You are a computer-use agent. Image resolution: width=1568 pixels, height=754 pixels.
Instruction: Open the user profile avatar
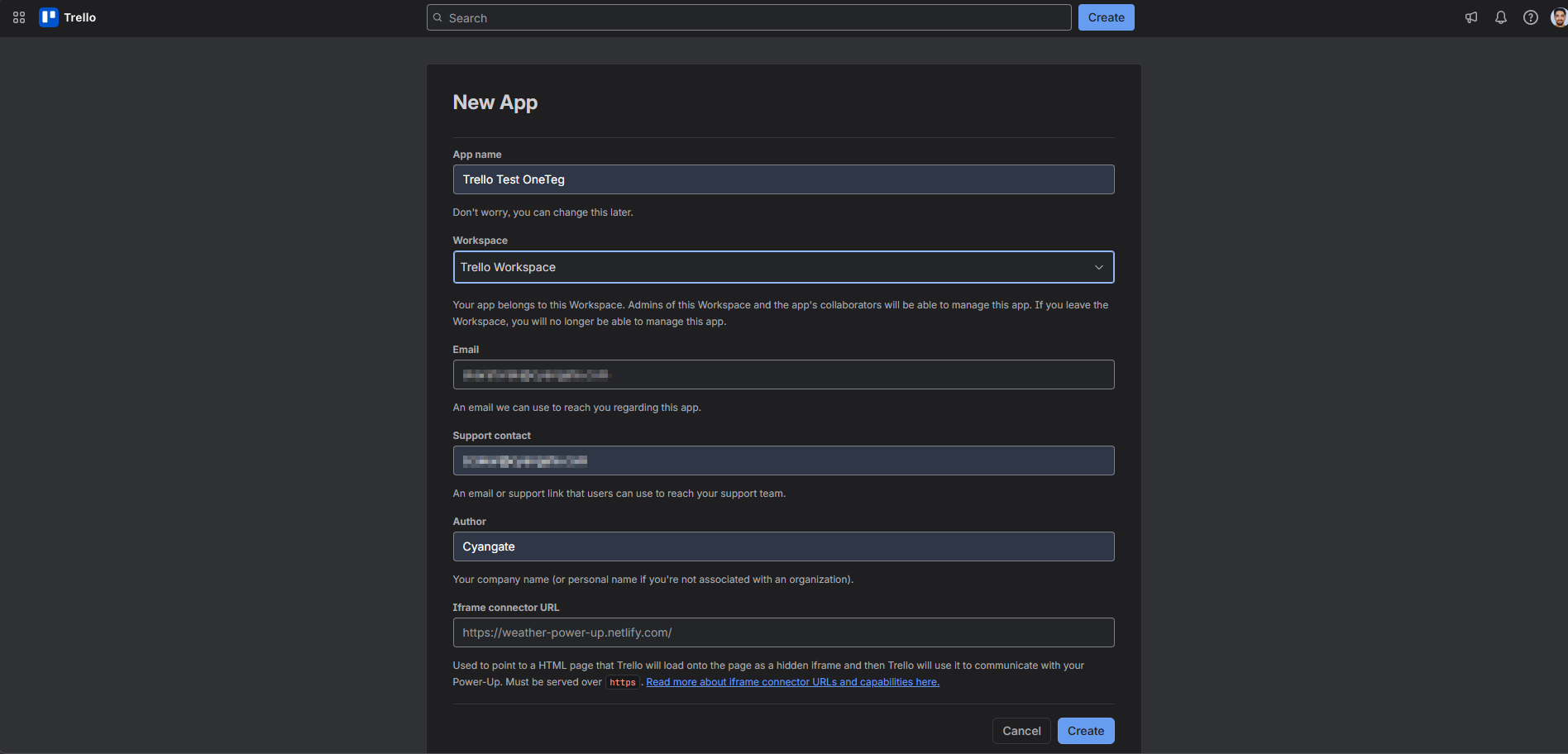pyautogui.click(x=1559, y=17)
